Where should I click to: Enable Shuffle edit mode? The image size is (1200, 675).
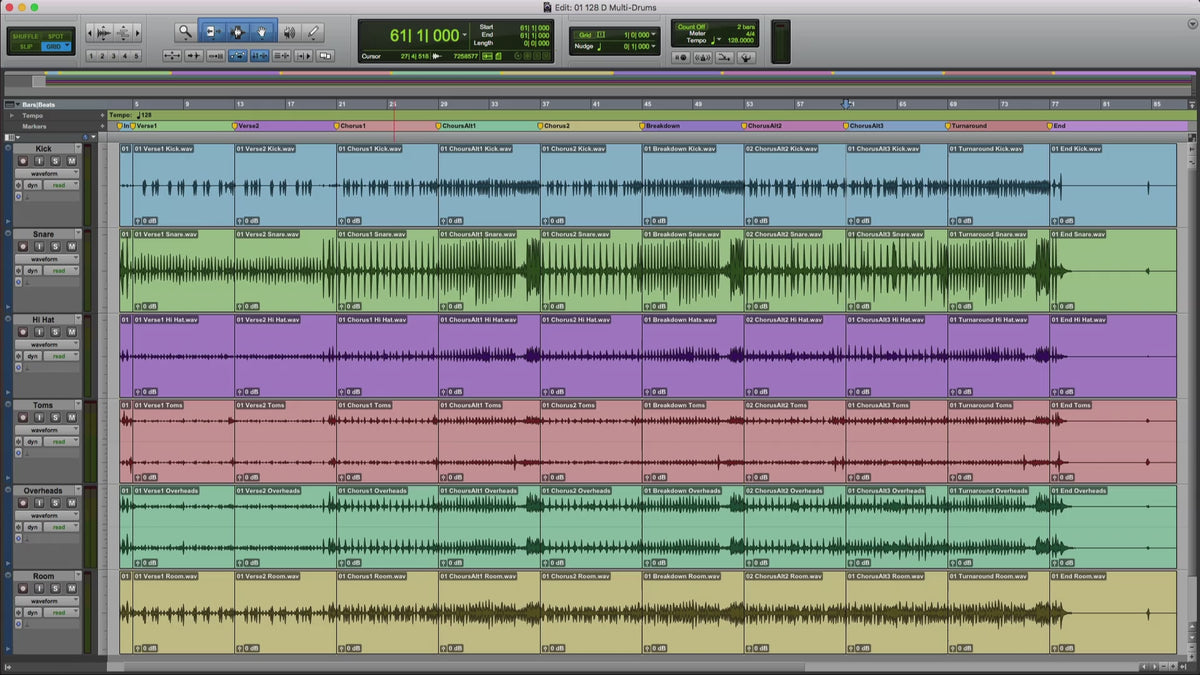click(25, 36)
